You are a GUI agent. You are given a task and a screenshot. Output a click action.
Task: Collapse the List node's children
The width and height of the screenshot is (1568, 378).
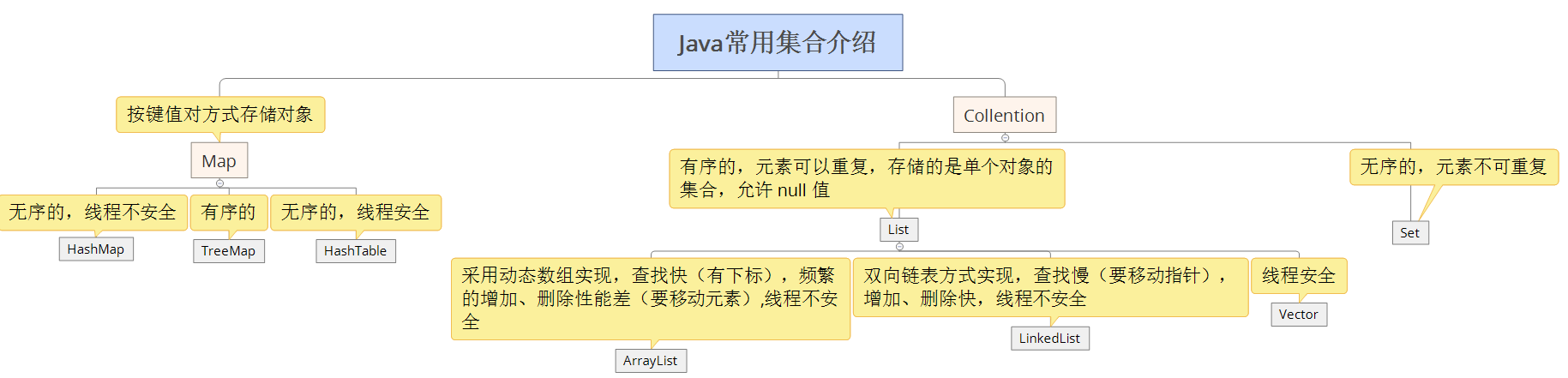899,247
